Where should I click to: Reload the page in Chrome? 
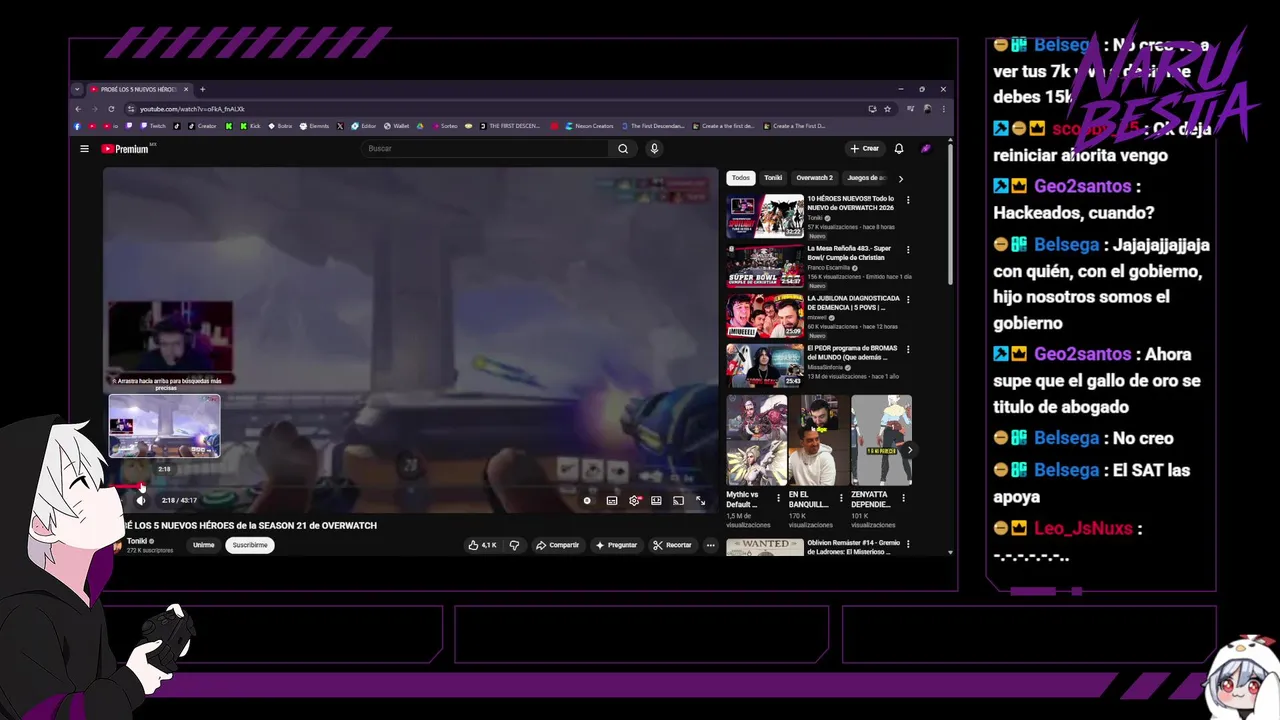[111, 109]
